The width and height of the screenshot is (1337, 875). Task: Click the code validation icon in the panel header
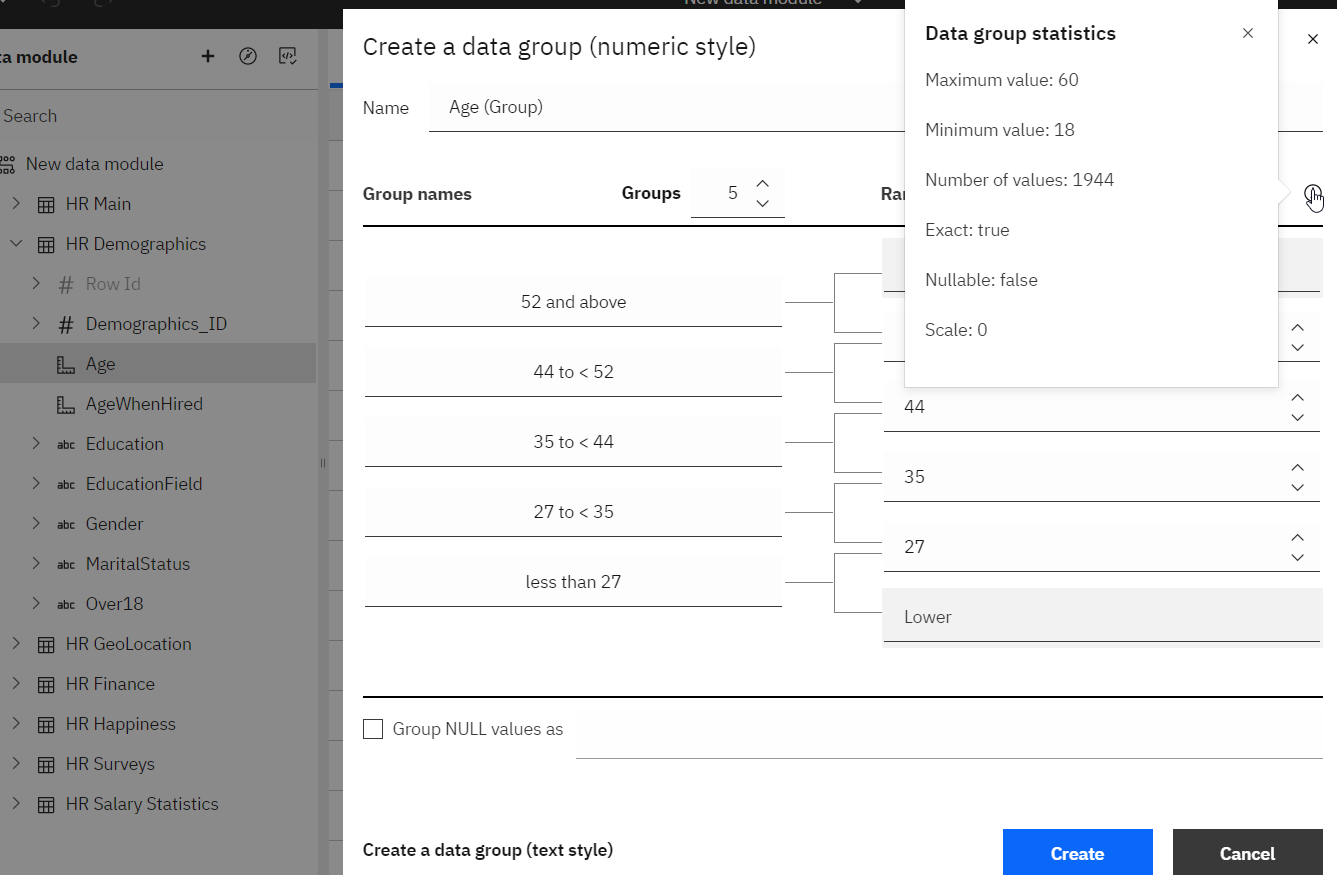[x=287, y=57]
